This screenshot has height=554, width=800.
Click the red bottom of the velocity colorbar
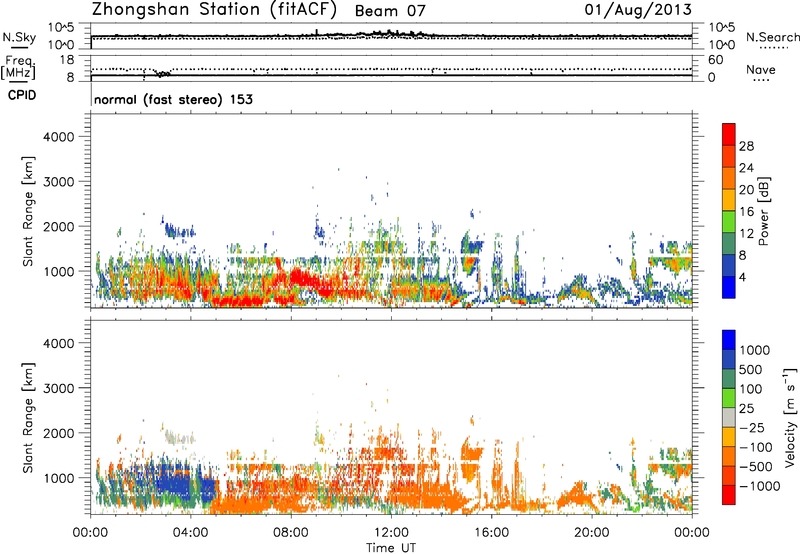[729, 495]
